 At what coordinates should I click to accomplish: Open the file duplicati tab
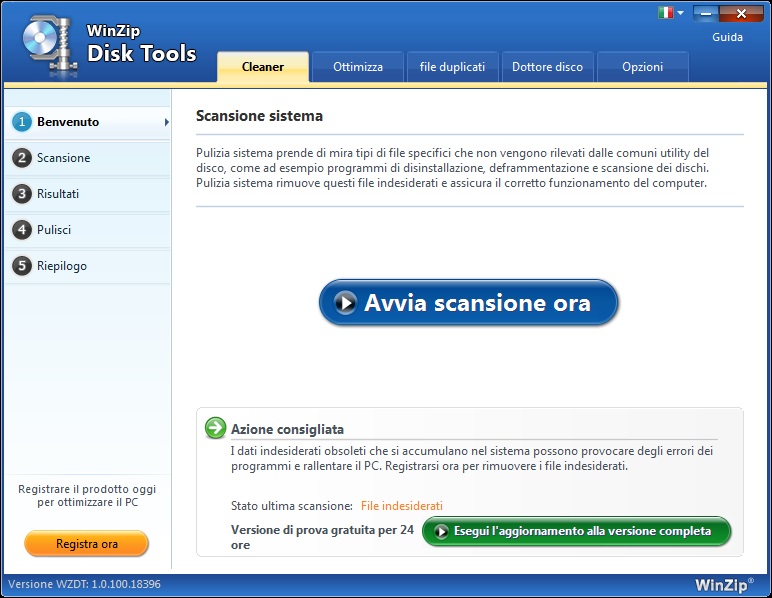(x=452, y=67)
